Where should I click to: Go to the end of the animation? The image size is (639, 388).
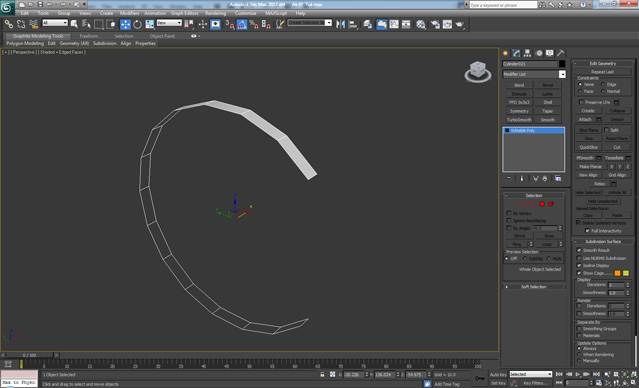[x=596, y=374]
